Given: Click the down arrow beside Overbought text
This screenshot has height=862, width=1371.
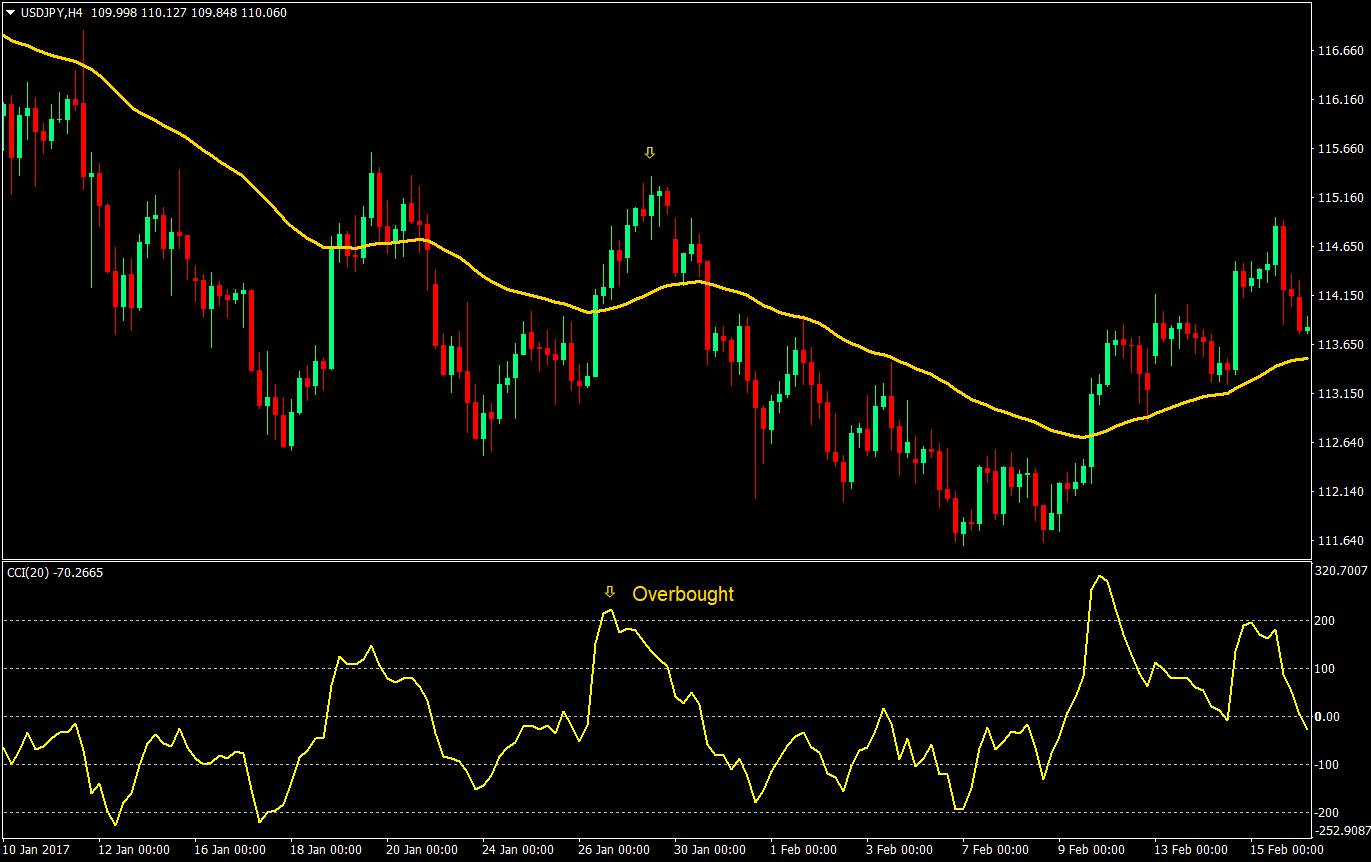Looking at the screenshot, I should pyautogui.click(x=611, y=592).
